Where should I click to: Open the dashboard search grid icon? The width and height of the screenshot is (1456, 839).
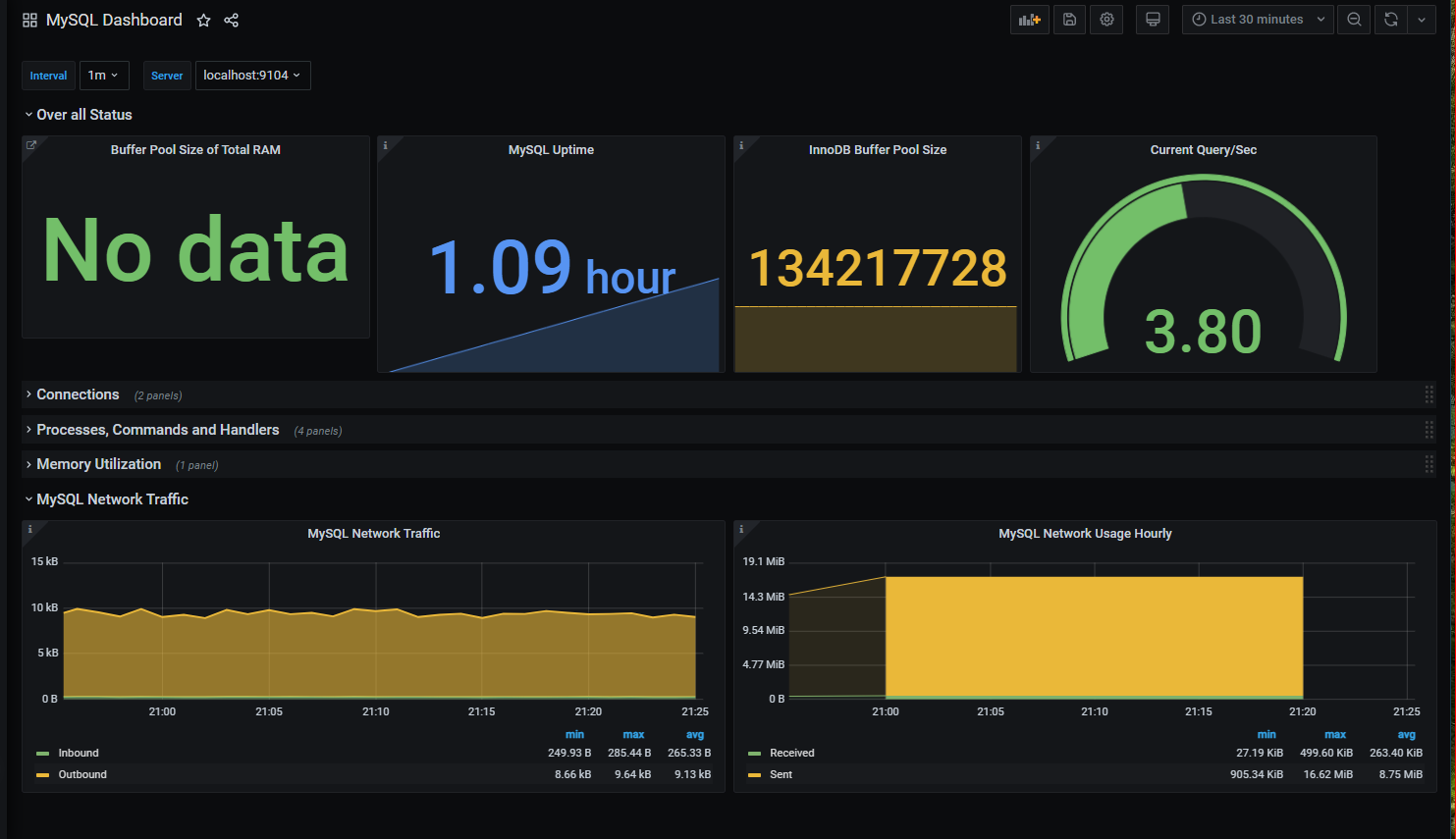point(29,21)
